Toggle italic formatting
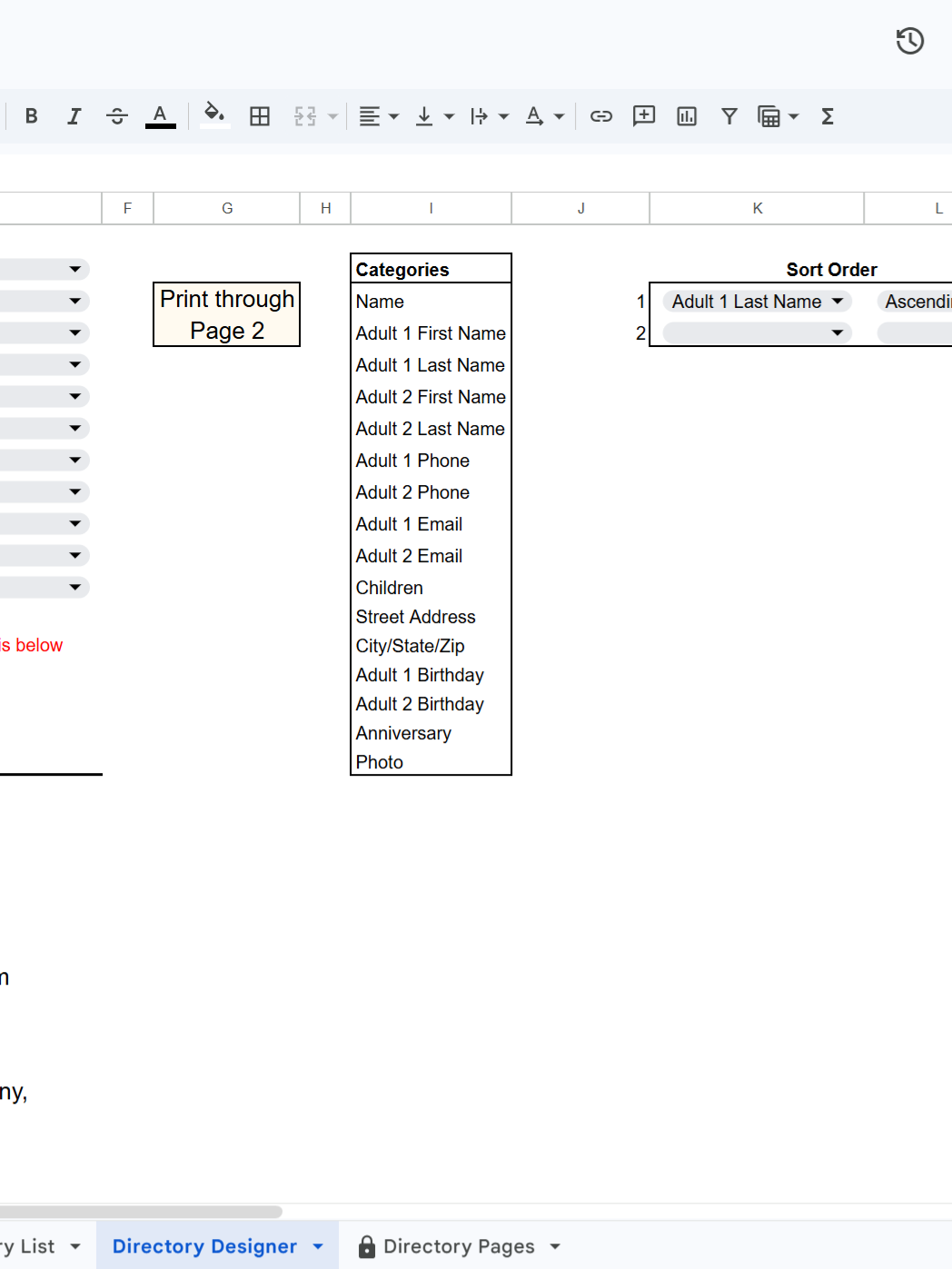 tap(74, 116)
